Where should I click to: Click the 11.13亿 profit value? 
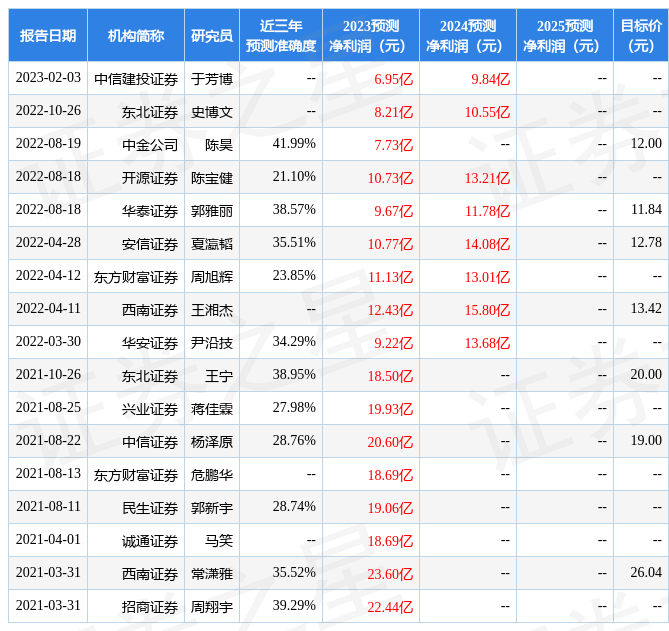click(x=390, y=277)
